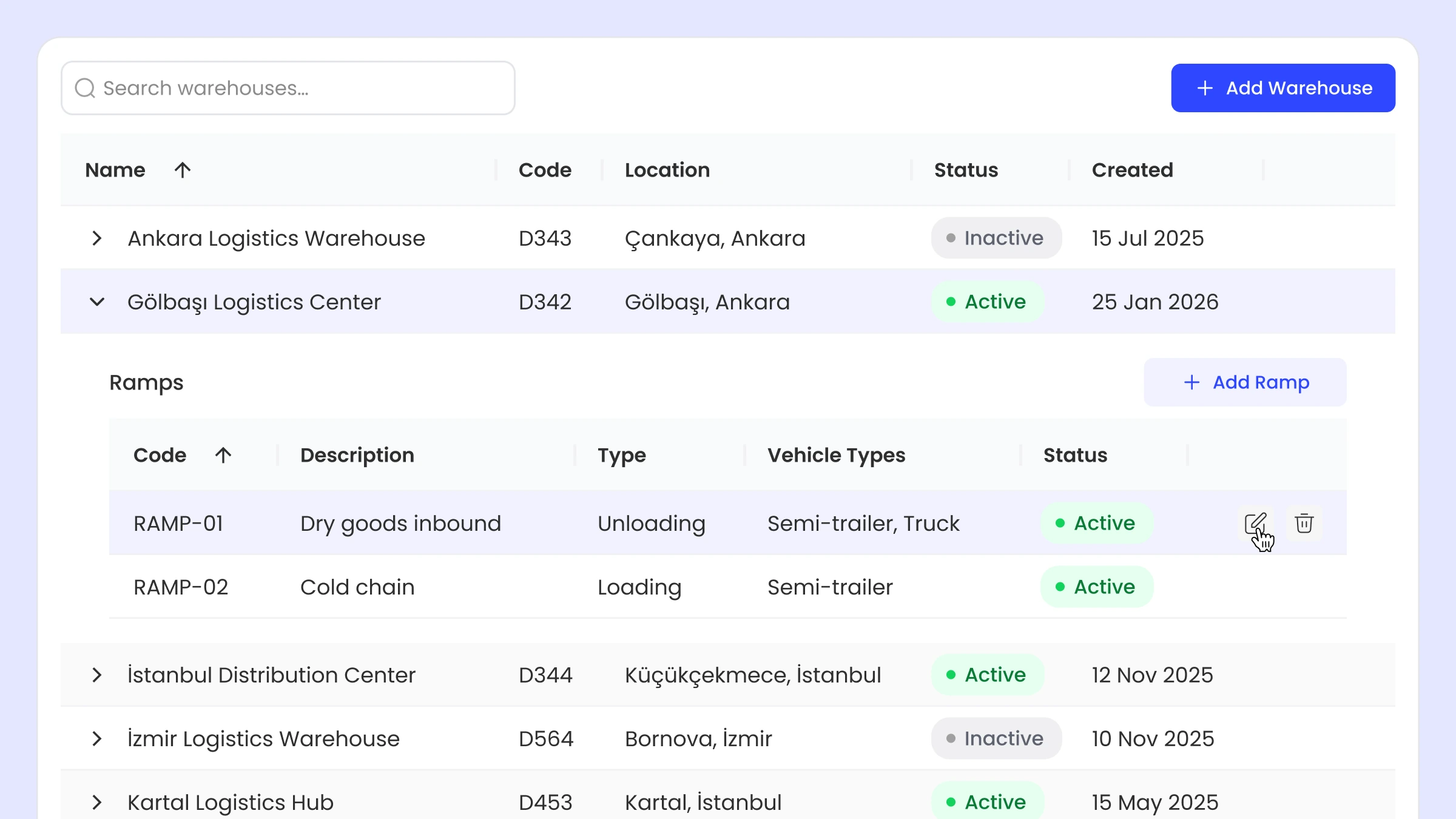Select code D342
1456x819 pixels.
click(545, 302)
